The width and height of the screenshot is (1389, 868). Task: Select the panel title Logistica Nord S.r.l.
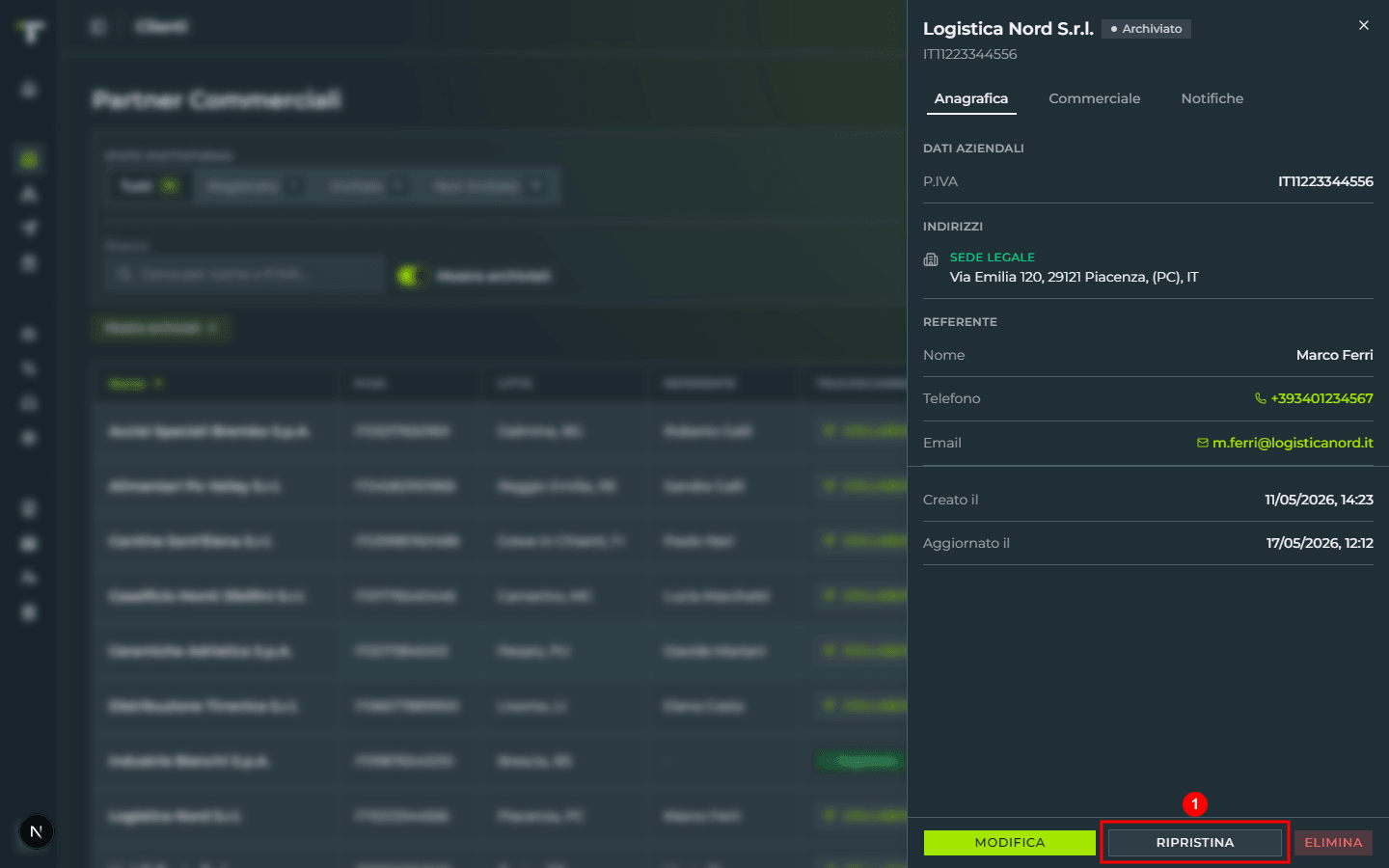click(1008, 29)
